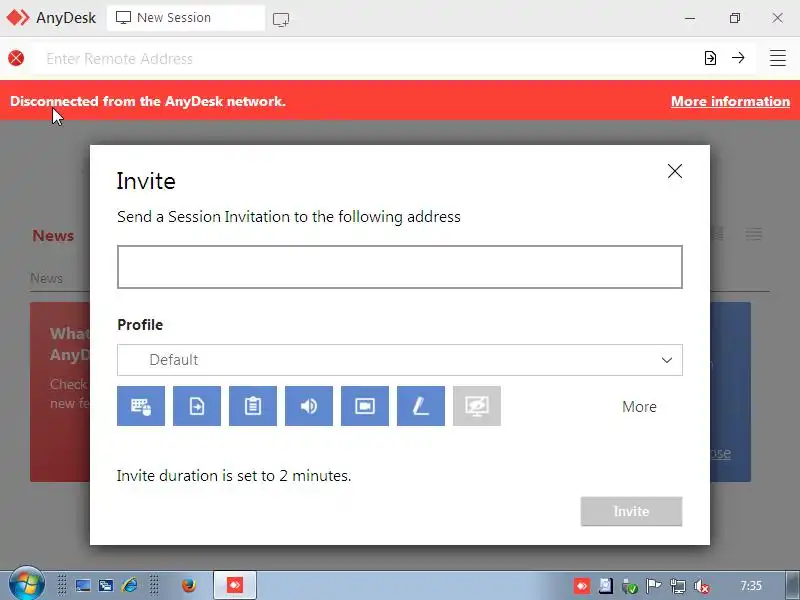
Task: Open the hamburger main menu
Action: [778, 58]
